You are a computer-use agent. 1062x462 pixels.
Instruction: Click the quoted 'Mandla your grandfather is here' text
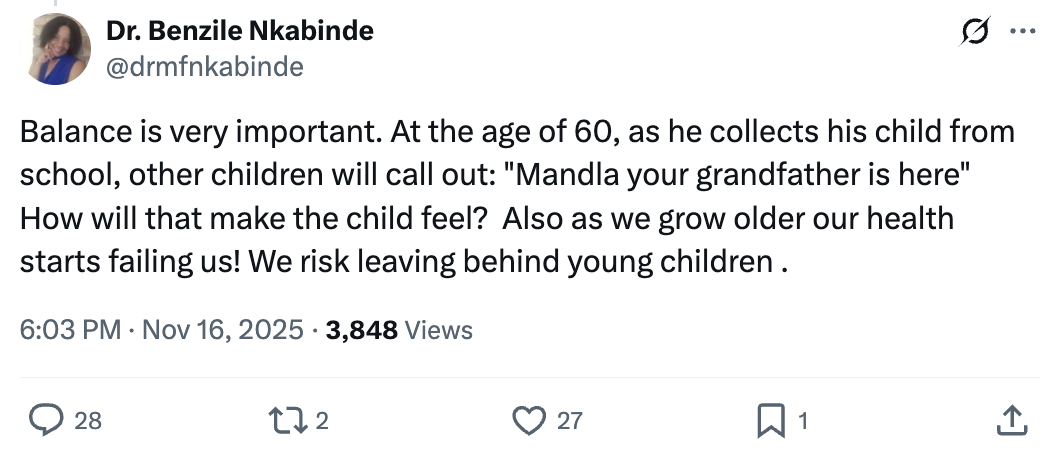pos(740,175)
